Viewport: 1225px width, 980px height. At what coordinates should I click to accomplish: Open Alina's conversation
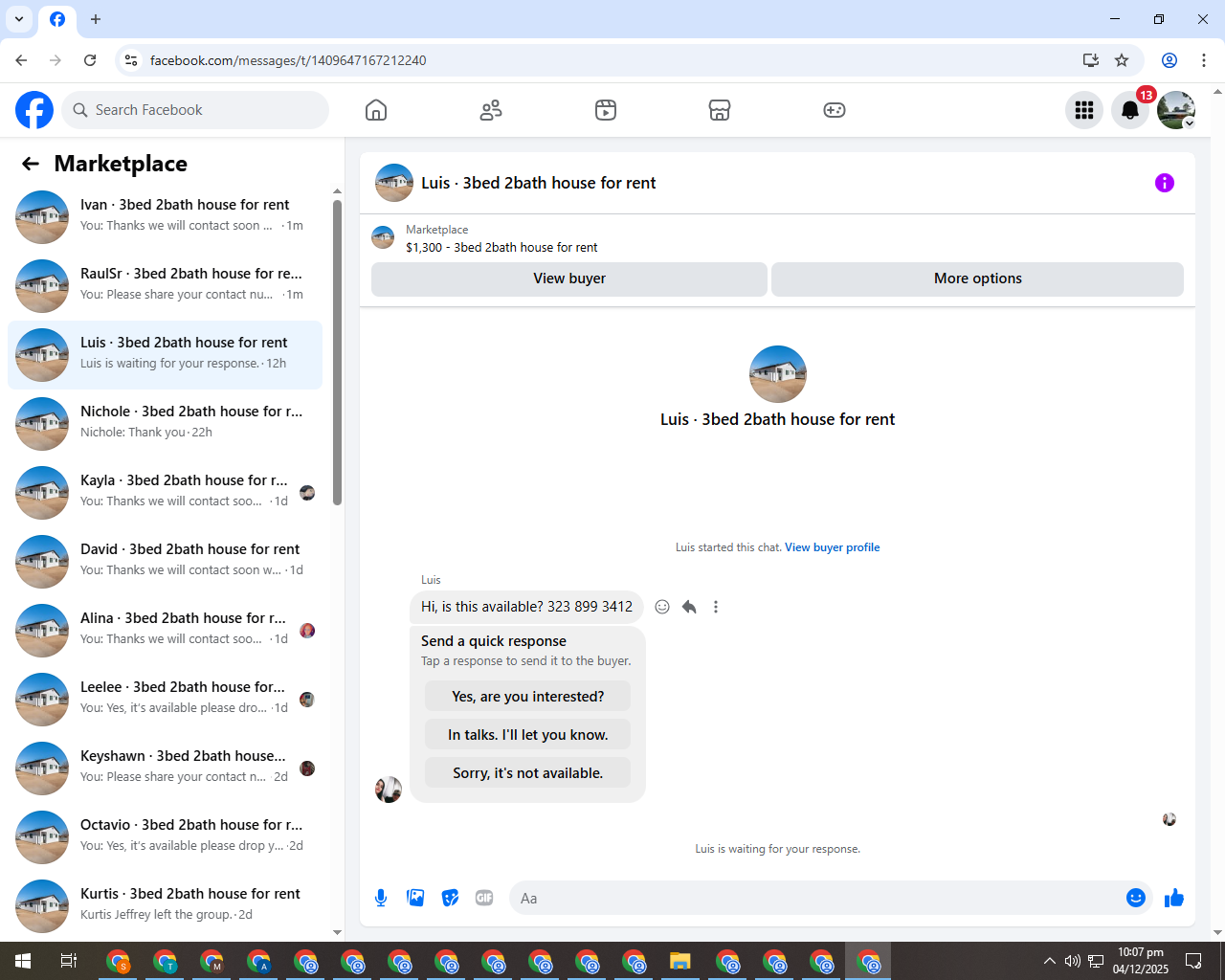pos(165,630)
